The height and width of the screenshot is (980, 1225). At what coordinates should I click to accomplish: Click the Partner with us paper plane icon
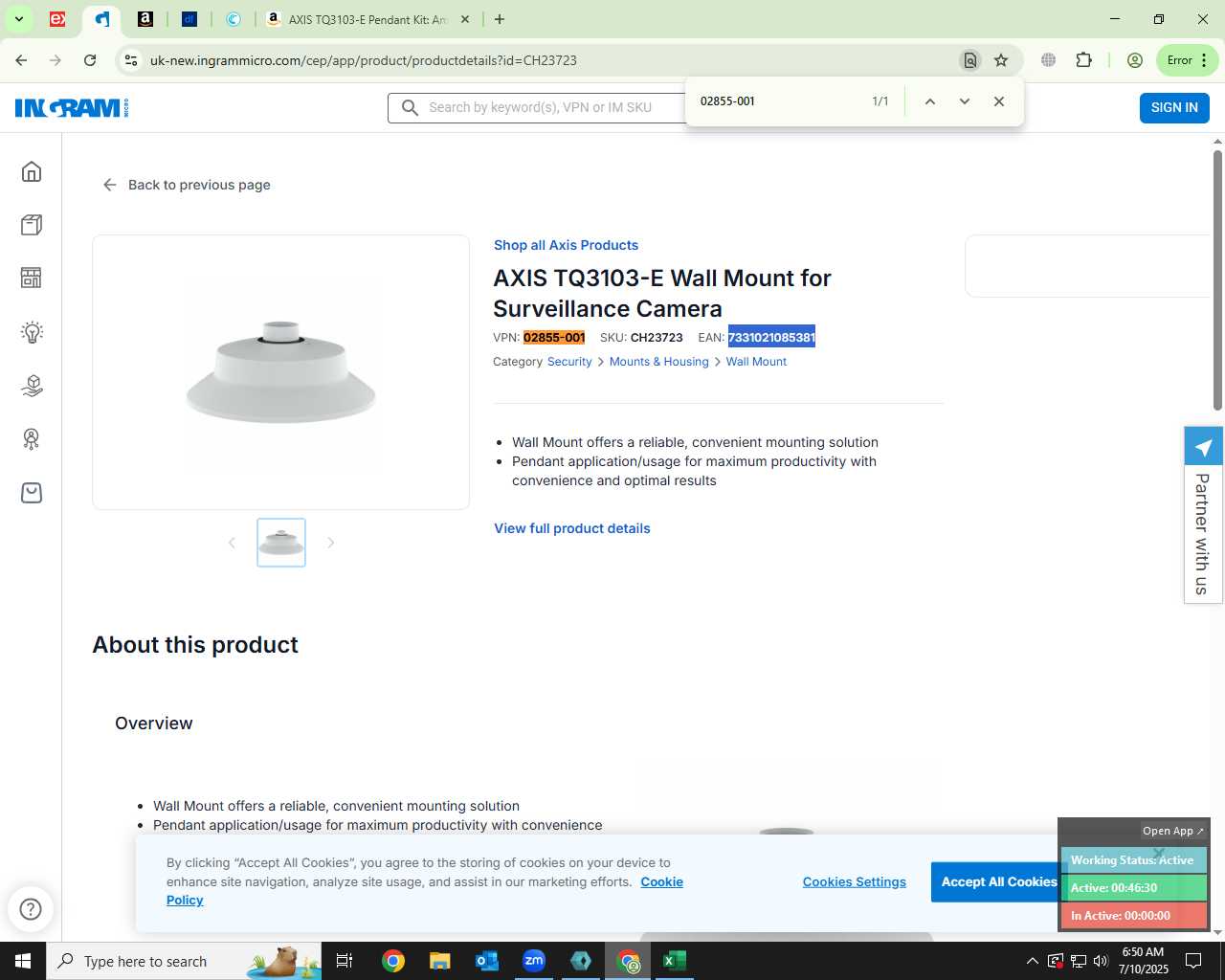(1204, 447)
